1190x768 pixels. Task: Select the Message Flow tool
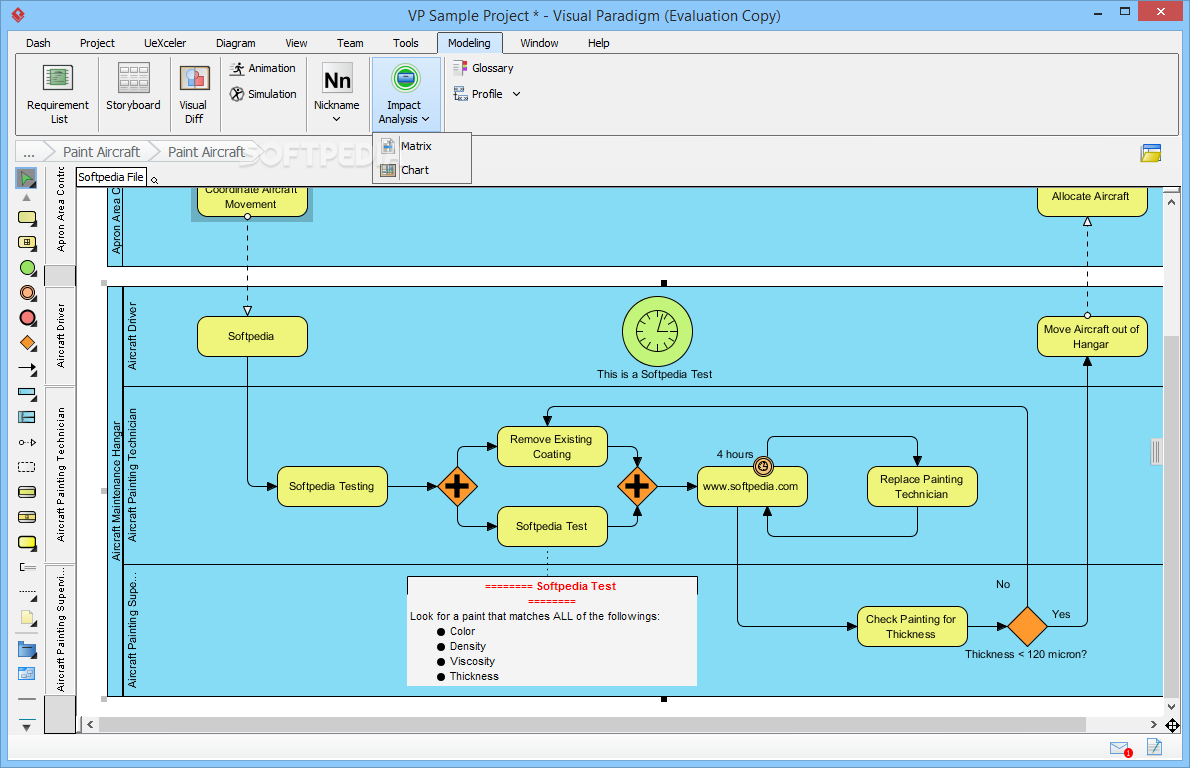pyautogui.click(x=27, y=442)
